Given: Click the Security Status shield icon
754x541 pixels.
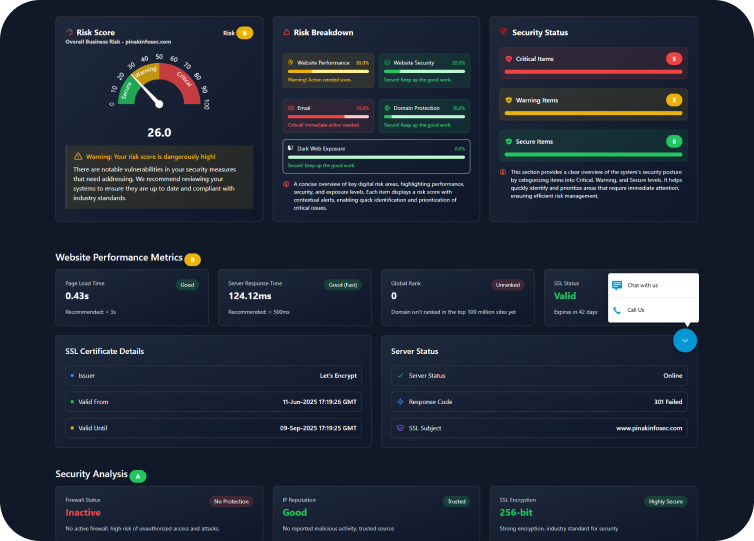Looking at the screenshot, I should [x=503, y=32].
